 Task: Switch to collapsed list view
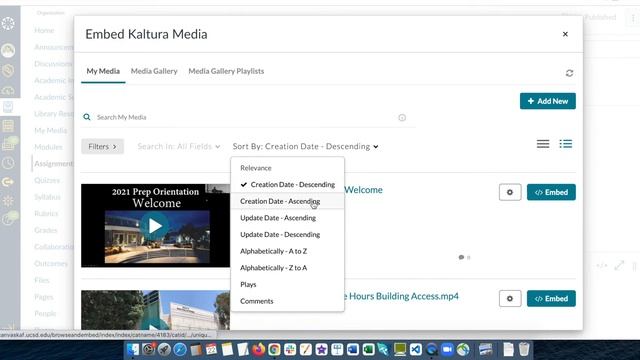coord(543,144)
